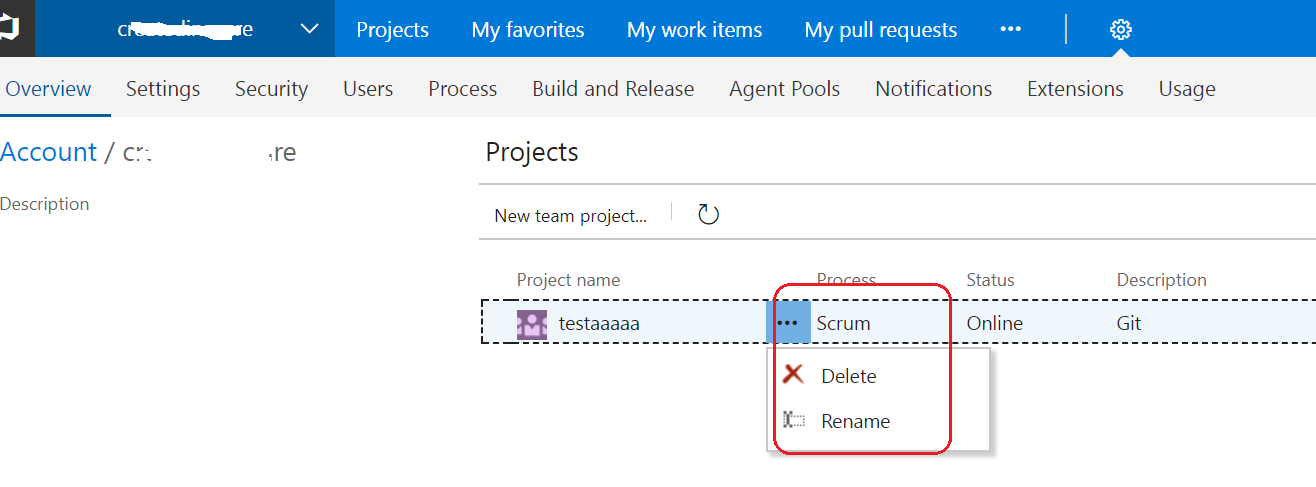The image size is (1316, 487).
Task: Click the testaaaaa project team icon
Action: click(532, 324)
